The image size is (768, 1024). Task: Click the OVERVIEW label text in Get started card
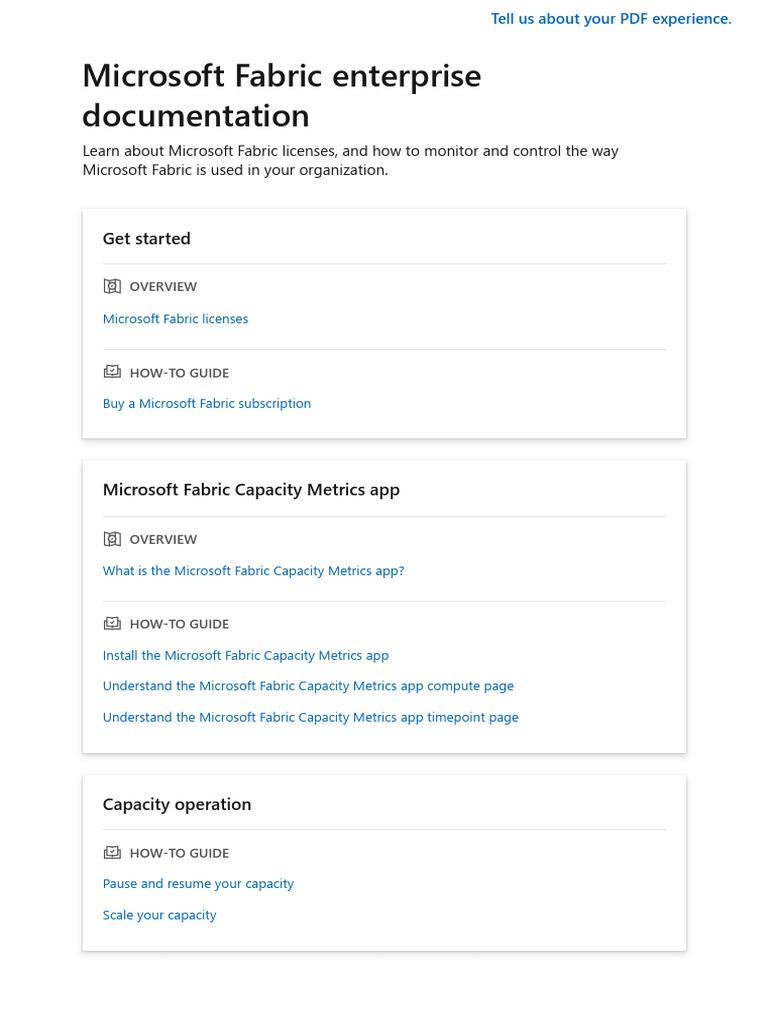(163, 287)
